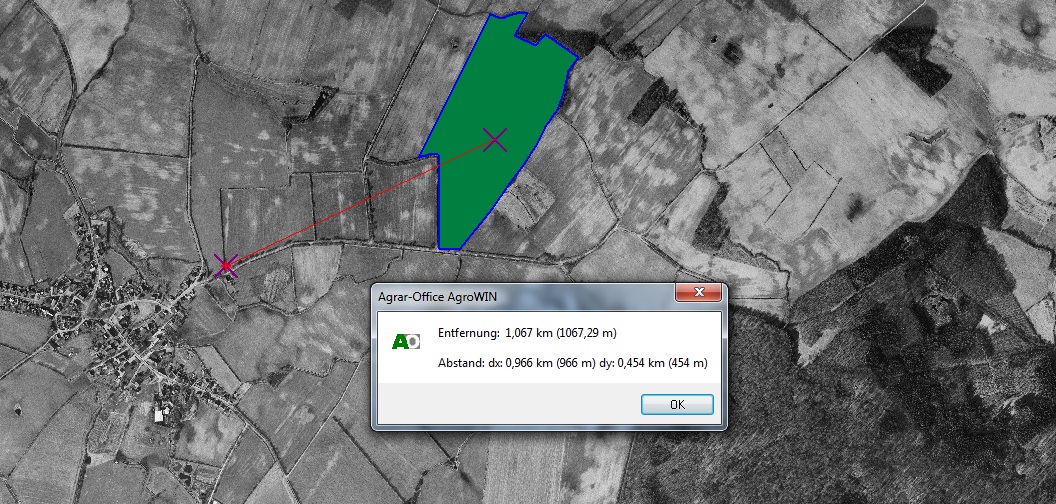The height and width of the screenshot is (504, 1056).
Task: Click the dark forest area lower right
Action: pos(900,420)
